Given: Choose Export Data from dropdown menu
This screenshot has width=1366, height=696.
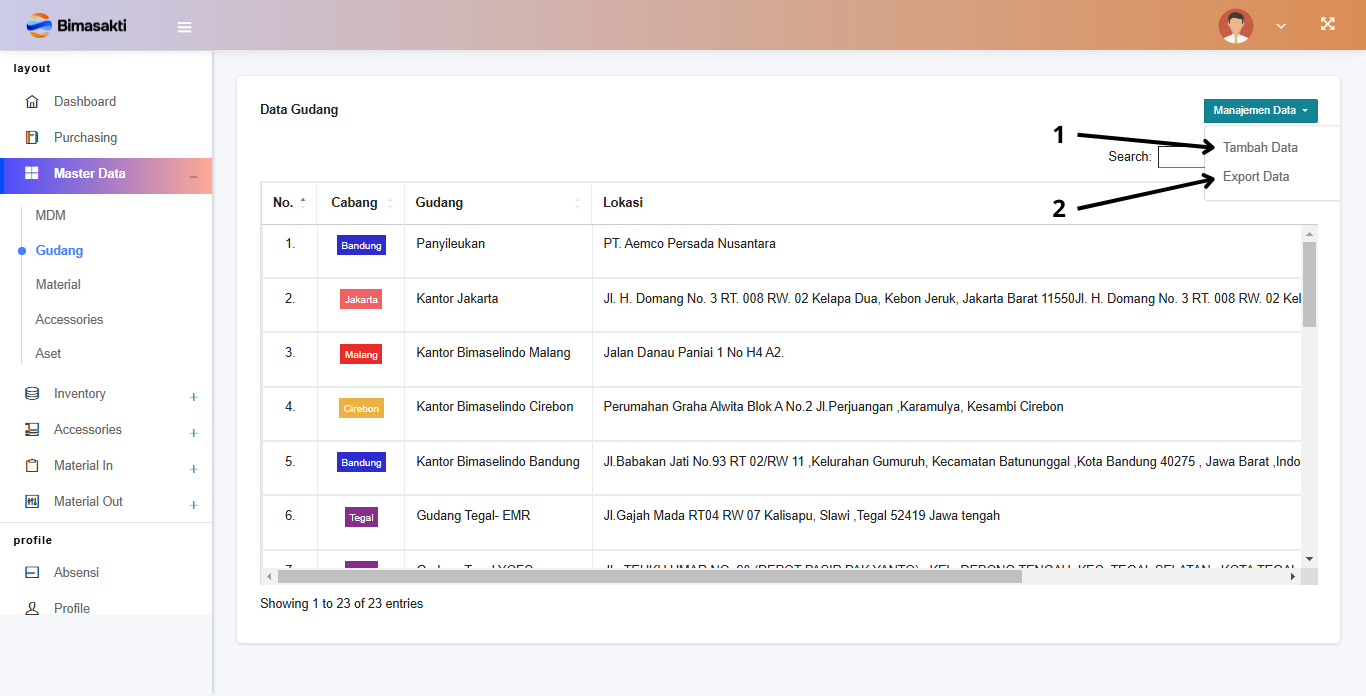Looking at the screenshot, I should coord(1256,177).
